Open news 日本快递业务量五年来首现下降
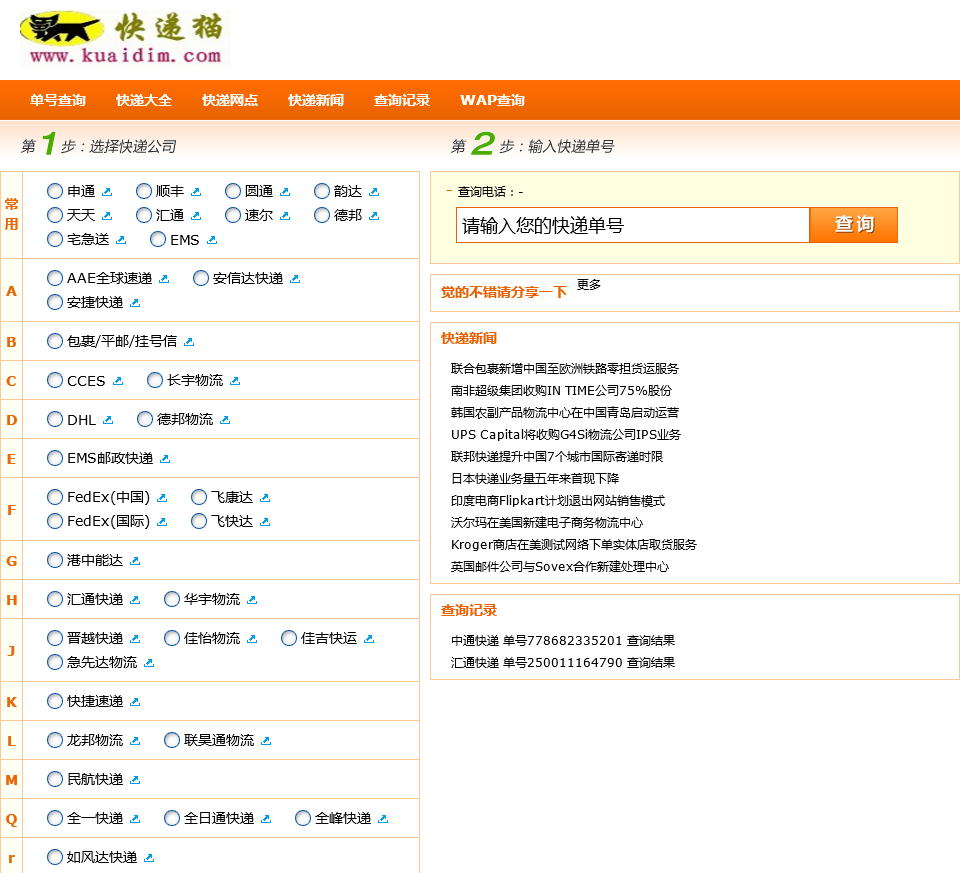The image size is (960, 873). 535,479
